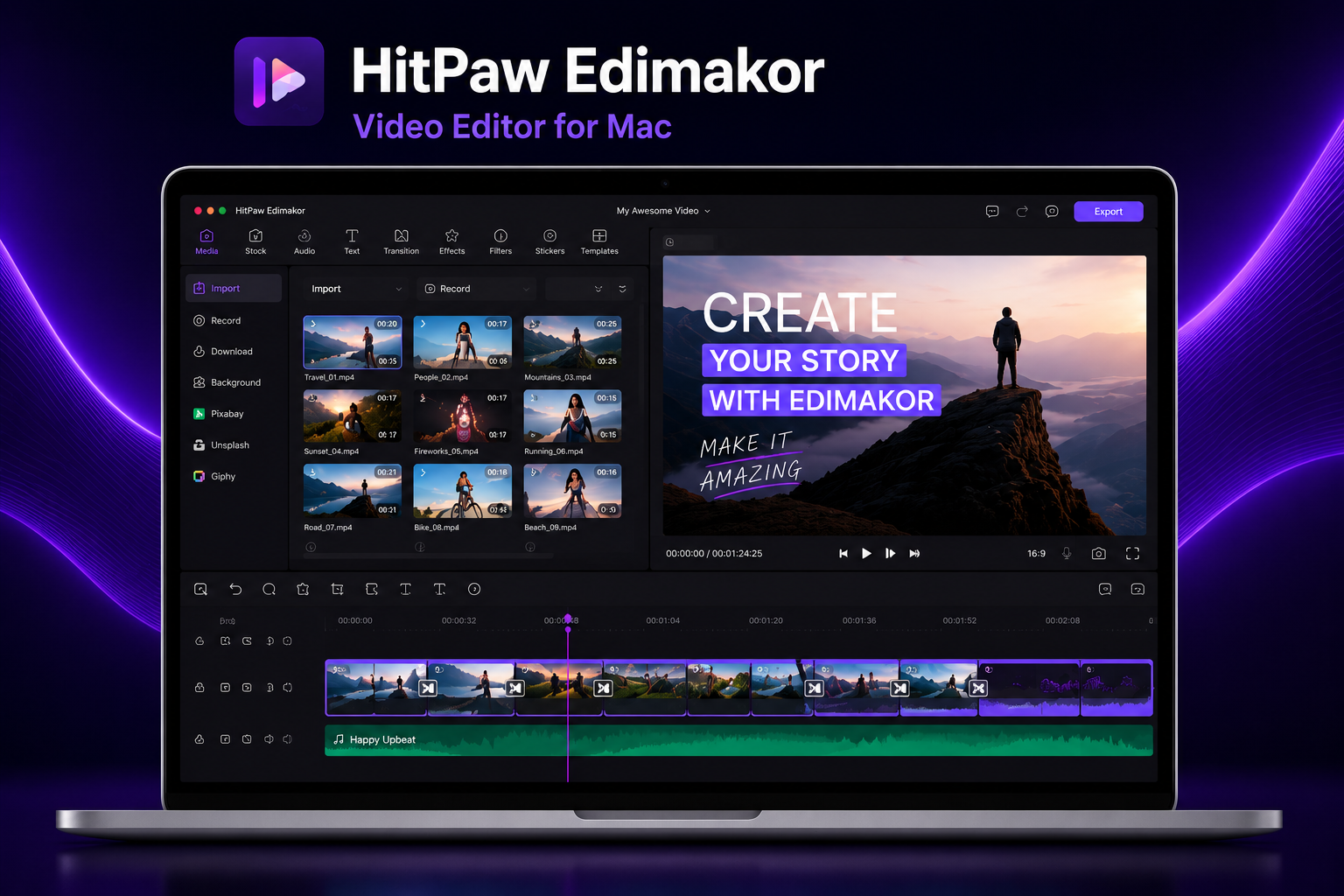Screen dimensions: 1344x896
Task: Click the 00:01:52 mark on the timeline ruler
Action: click(x=959, y=620)
